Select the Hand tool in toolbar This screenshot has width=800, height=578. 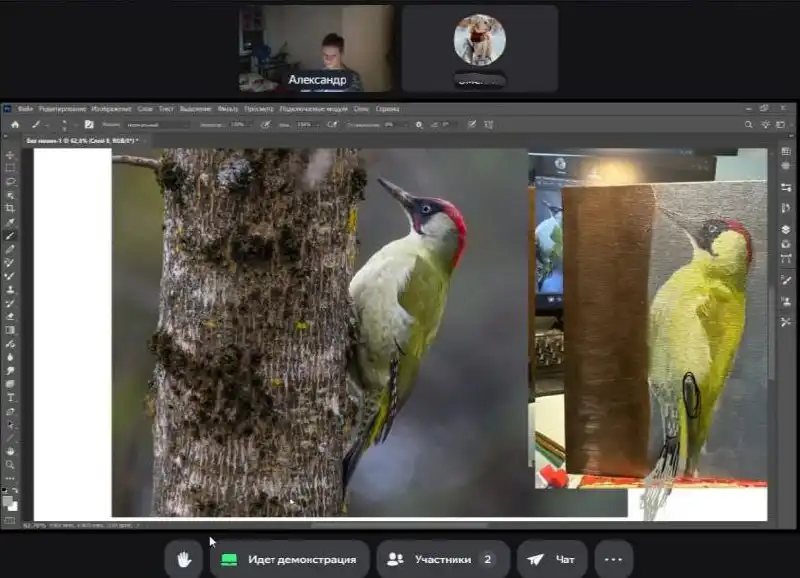tap(11, 451)
